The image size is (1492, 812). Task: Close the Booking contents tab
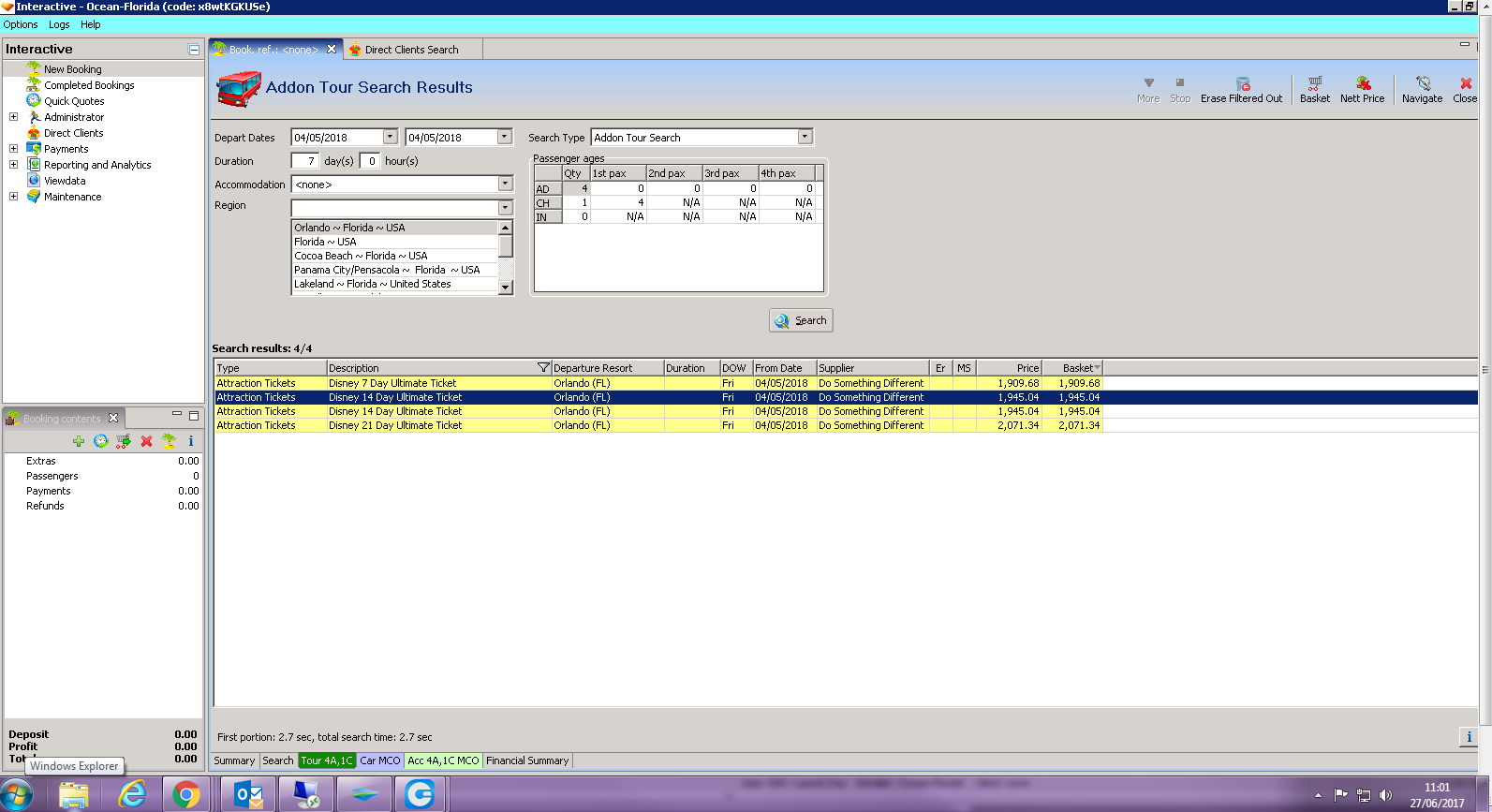[x=113, y=419]
